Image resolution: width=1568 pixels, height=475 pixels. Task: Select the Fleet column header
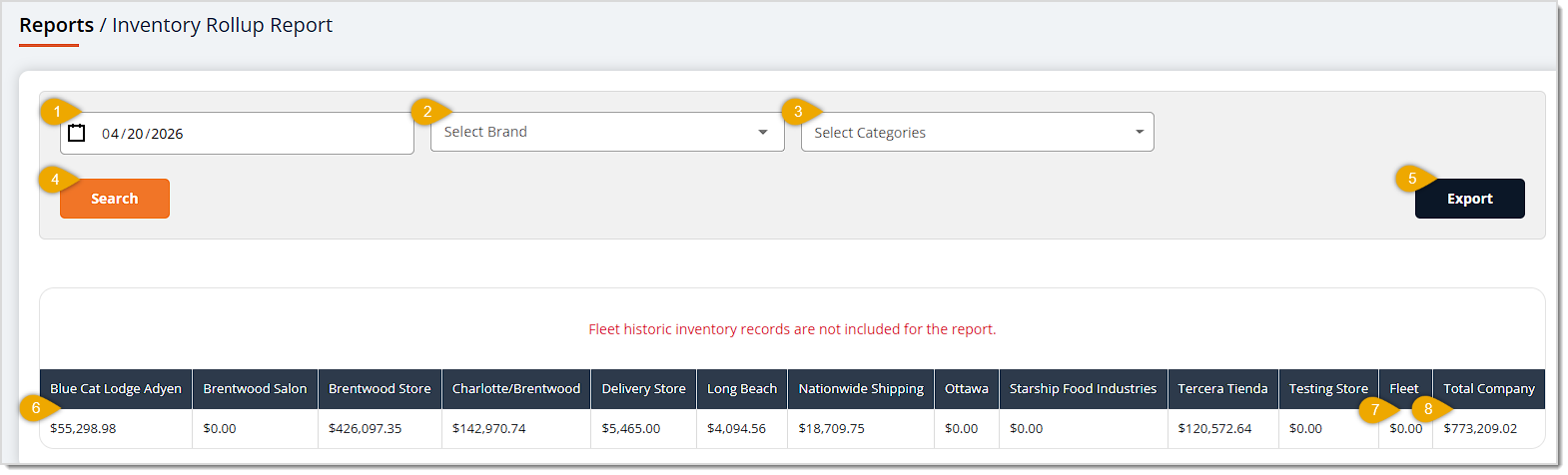(x=1404, y=389)
